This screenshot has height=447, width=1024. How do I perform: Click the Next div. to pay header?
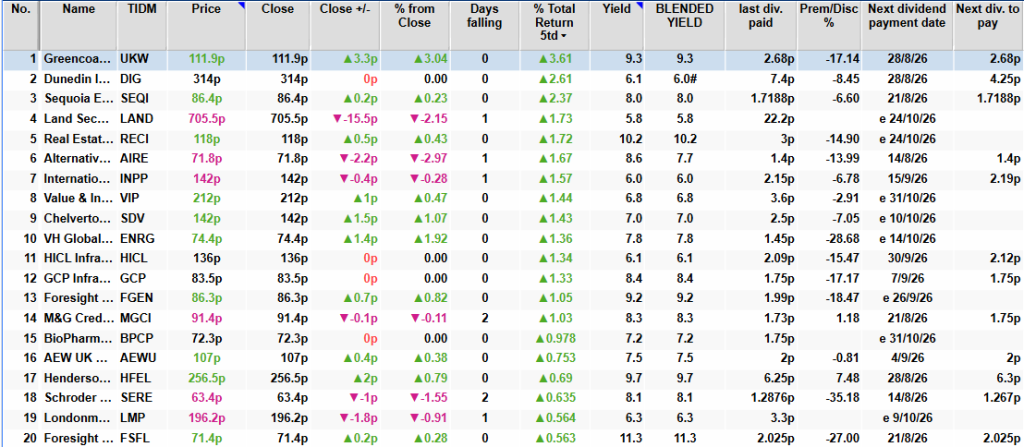[x=988, y=16]
